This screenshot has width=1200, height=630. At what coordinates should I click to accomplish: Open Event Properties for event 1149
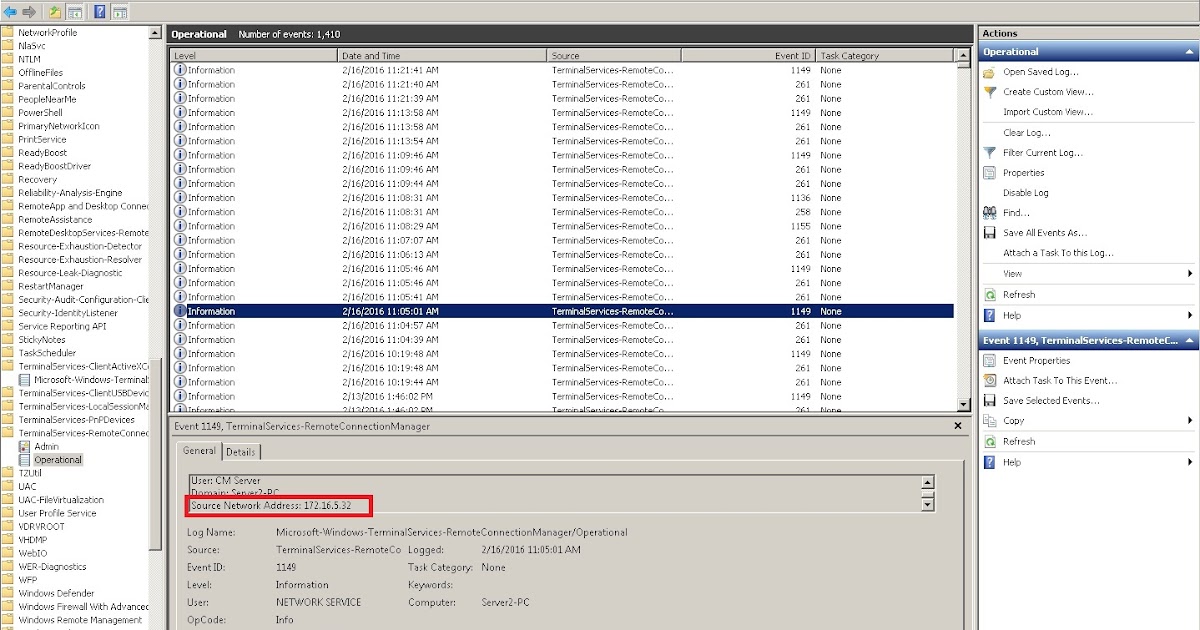click(x=1037, y=360)
